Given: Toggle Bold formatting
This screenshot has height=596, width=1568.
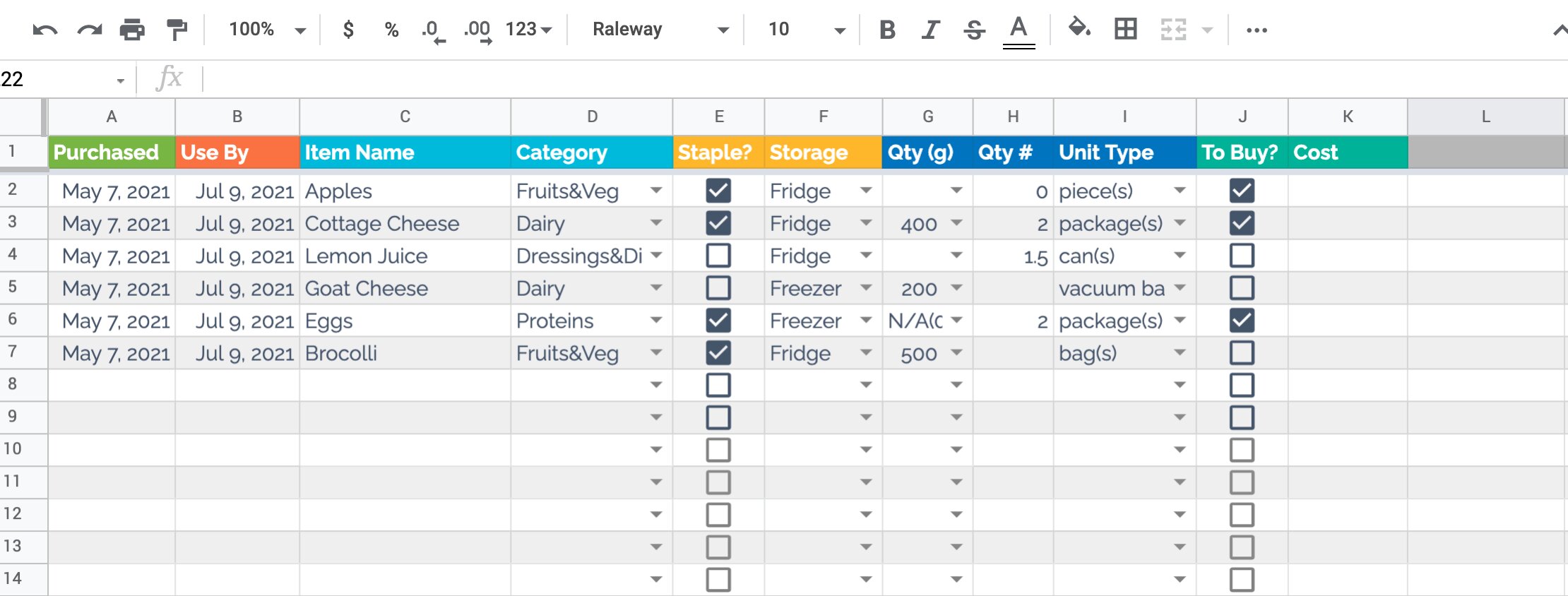Looking at the screenshot, I should (x=887, y=30).
